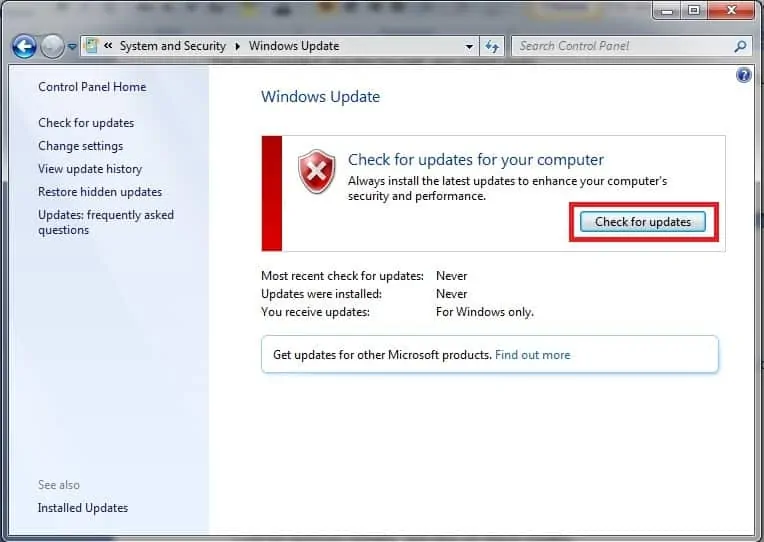Open Restore hidden updates link
The height and width of the screenshot is (542, 764).
point(100,192)
